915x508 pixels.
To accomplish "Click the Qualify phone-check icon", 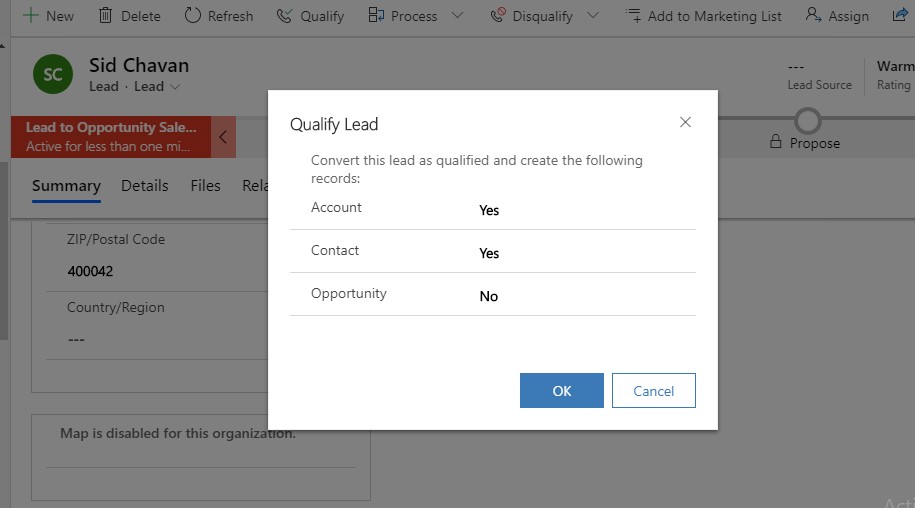I will (284, 16).
